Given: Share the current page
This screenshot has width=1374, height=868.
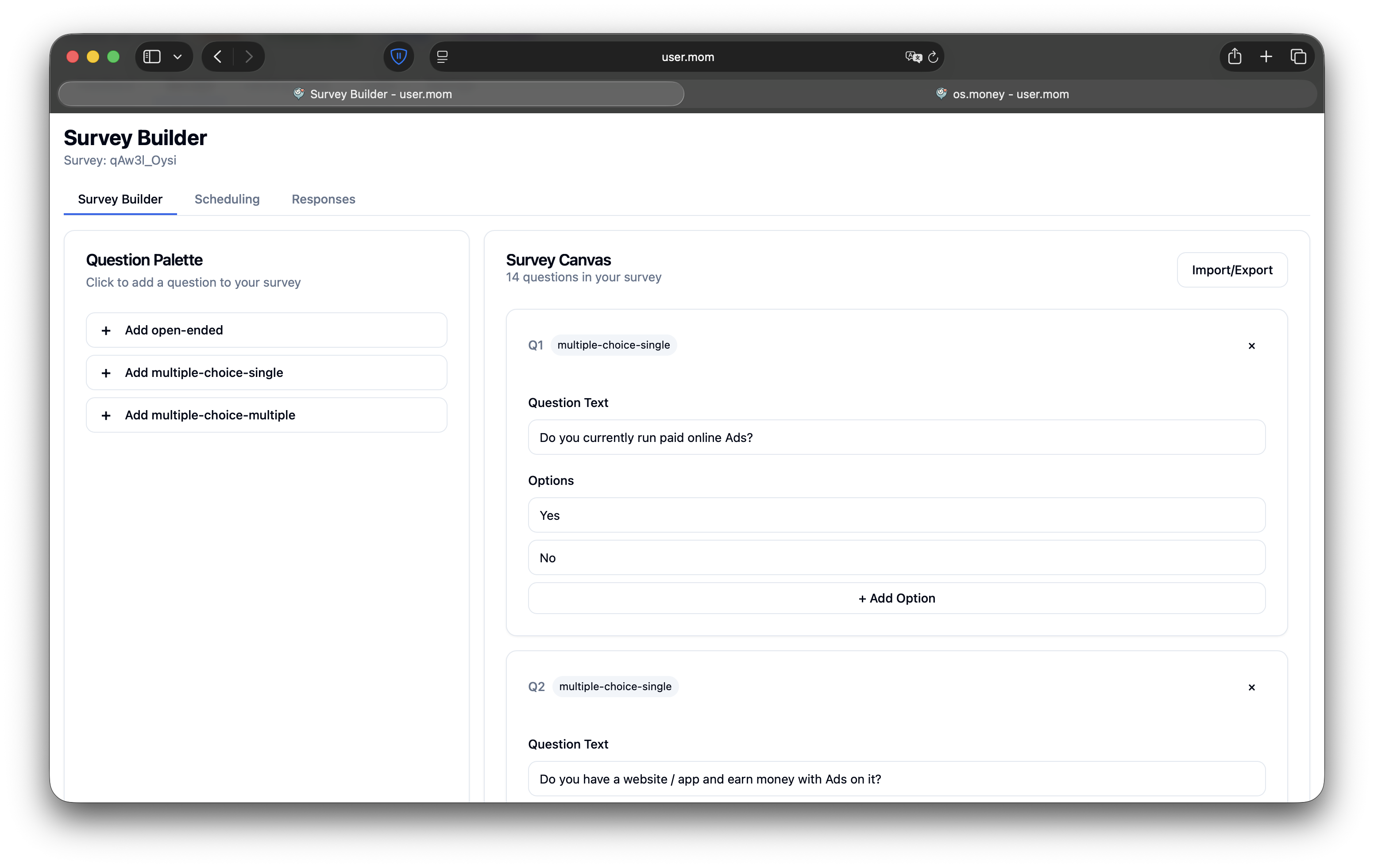Looking at the screenshot, I should tap(1235, 57).
